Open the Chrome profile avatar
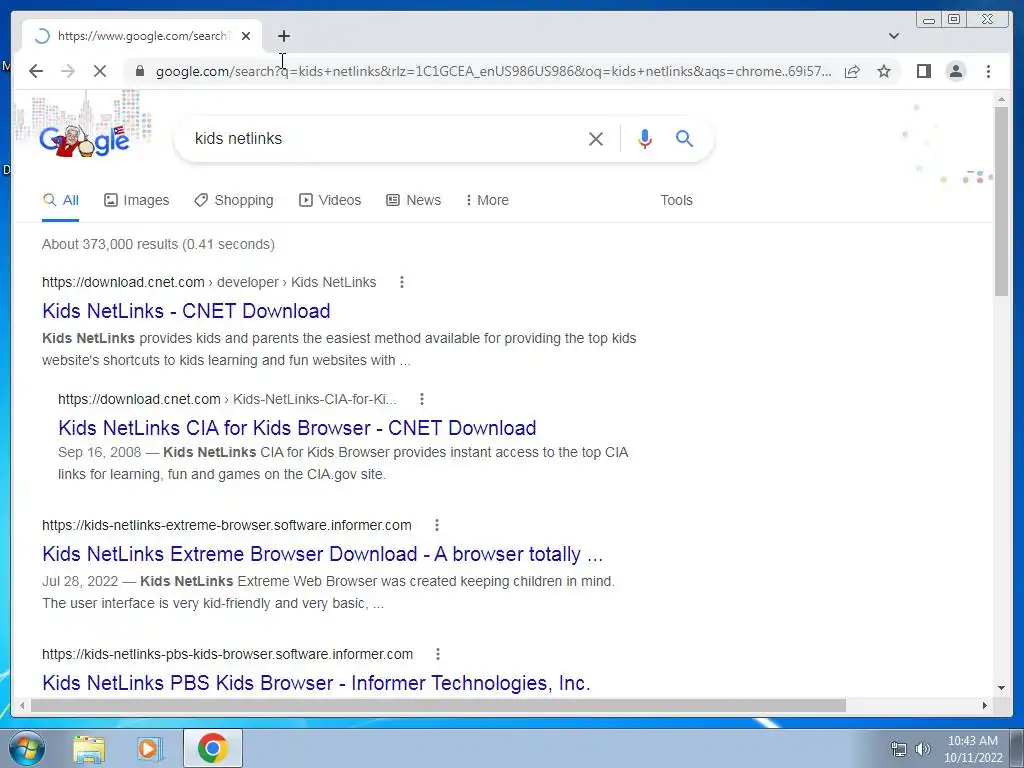The image size is (1024, 768). [956, 71]
